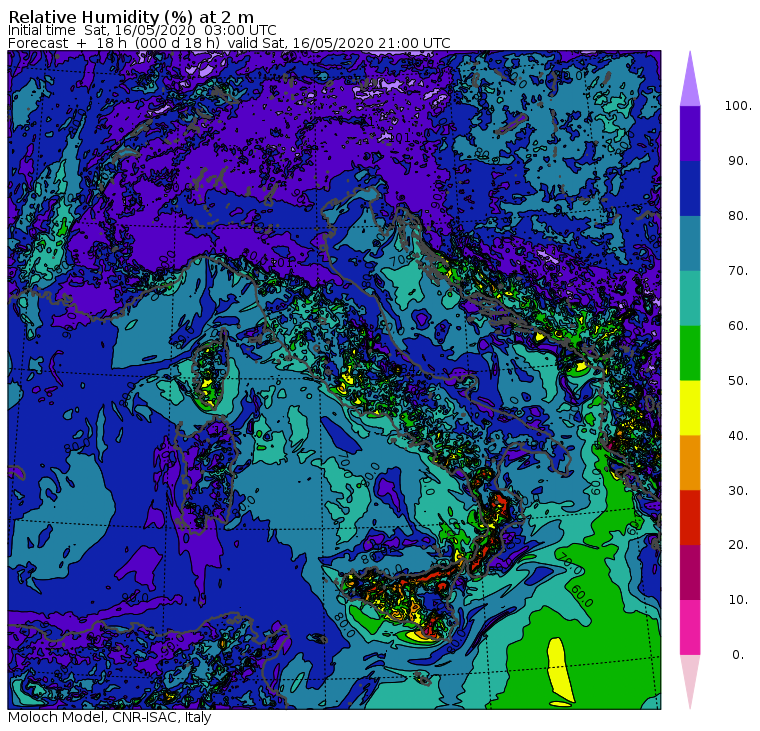Click the '70.' colorbar label
This screenshot has height=731, width=760.
click(x=738, y=270)
